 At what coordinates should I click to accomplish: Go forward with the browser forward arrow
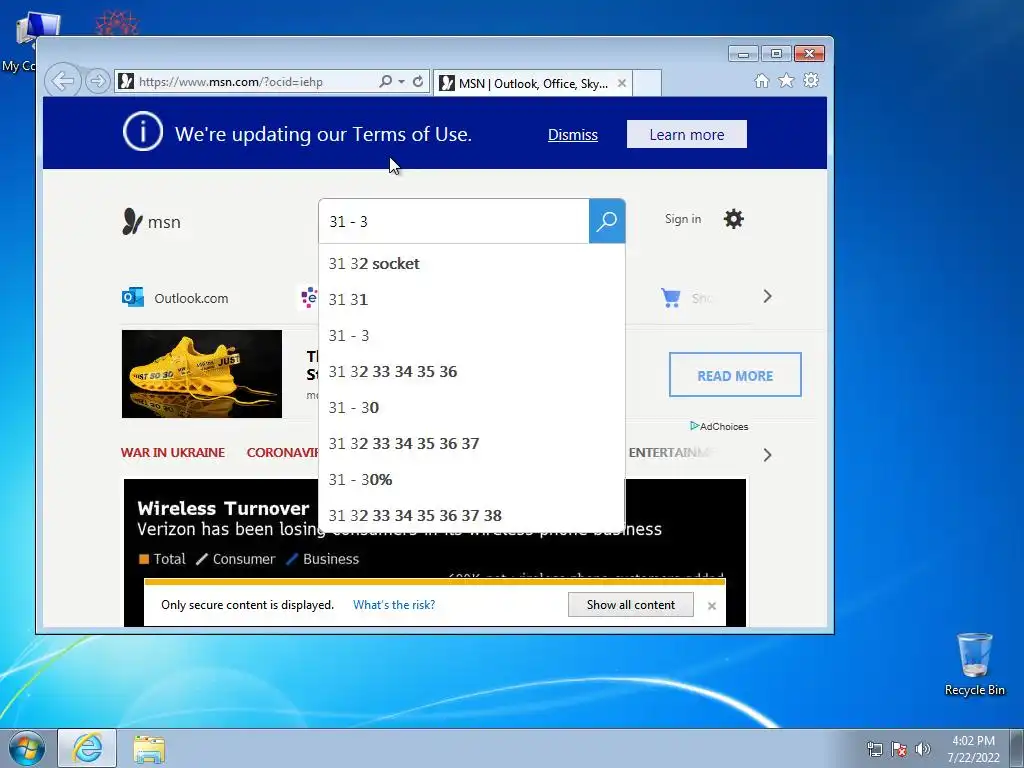click(97, 82)
